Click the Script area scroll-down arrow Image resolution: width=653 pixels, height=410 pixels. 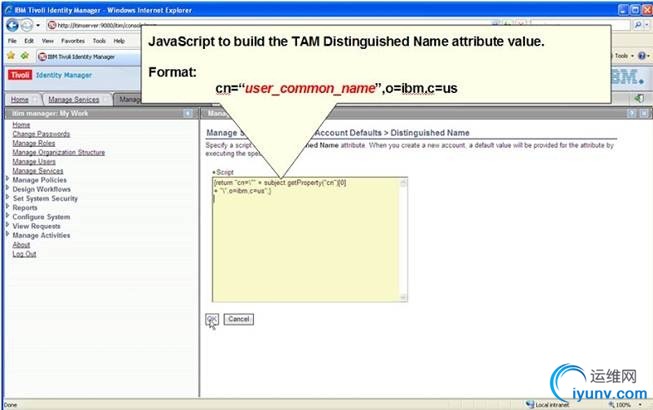click(x=403, y=297)
